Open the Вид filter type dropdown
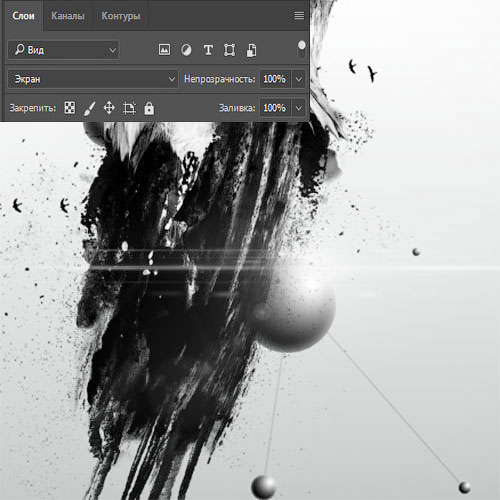Screen dimensions: 500x500 (x=63, y=50)
